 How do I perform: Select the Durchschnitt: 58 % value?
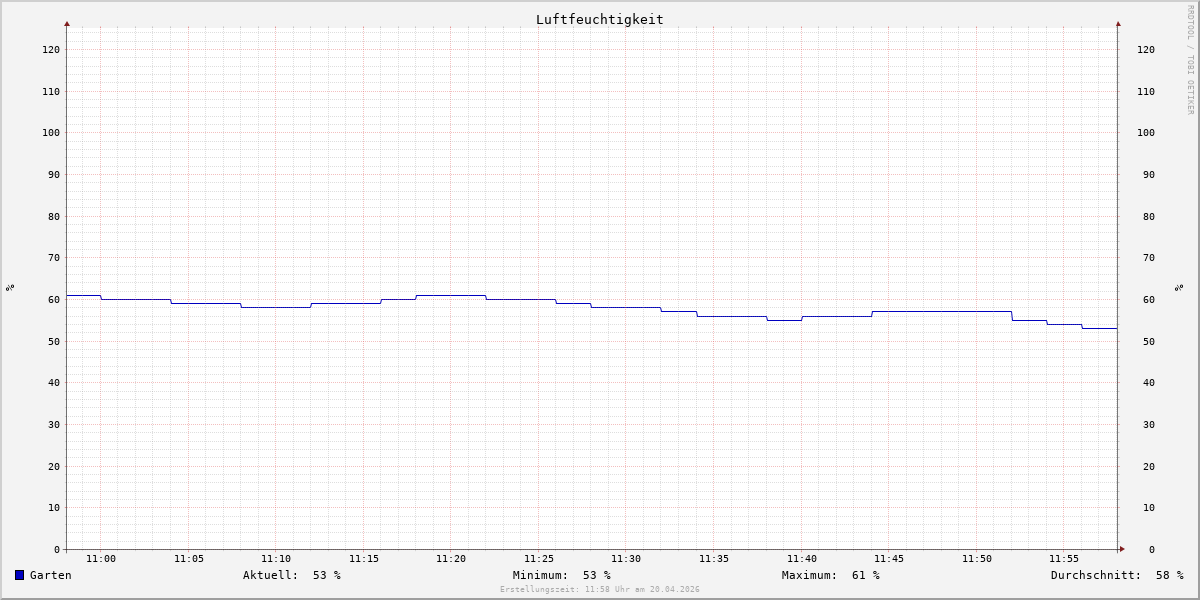tap(1117, 575)
